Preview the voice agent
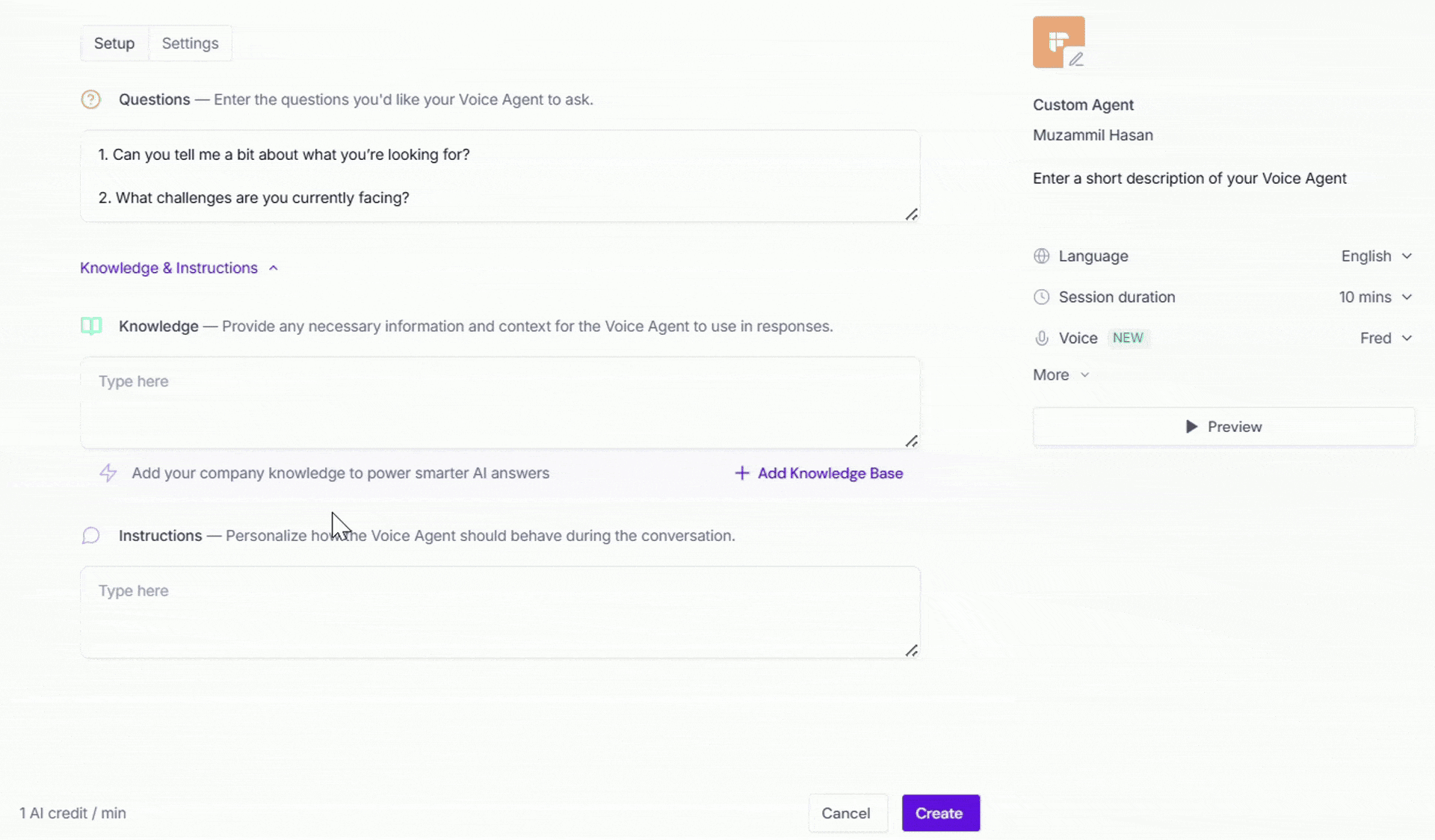The height and width of the screenshot is (840, 1435). click(1223, 427)
